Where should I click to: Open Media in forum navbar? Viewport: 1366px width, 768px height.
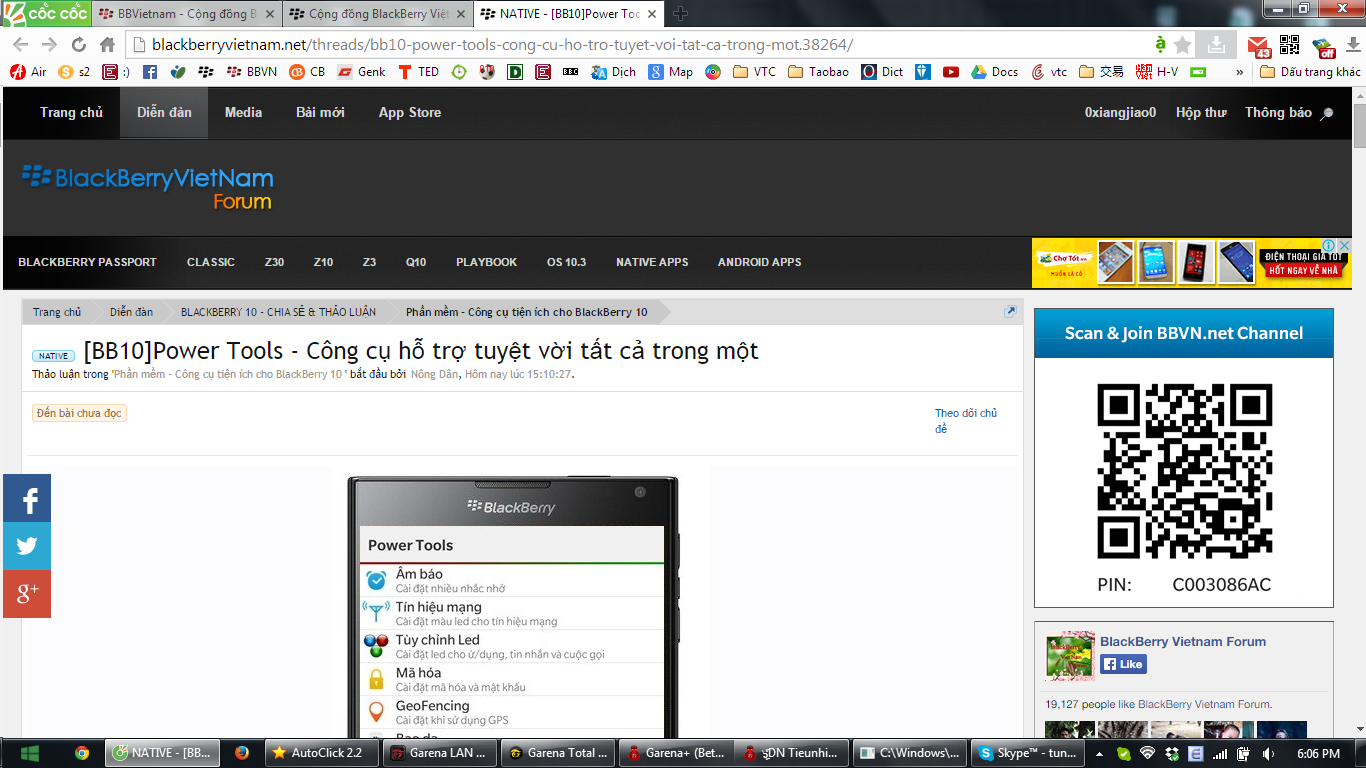243,113
